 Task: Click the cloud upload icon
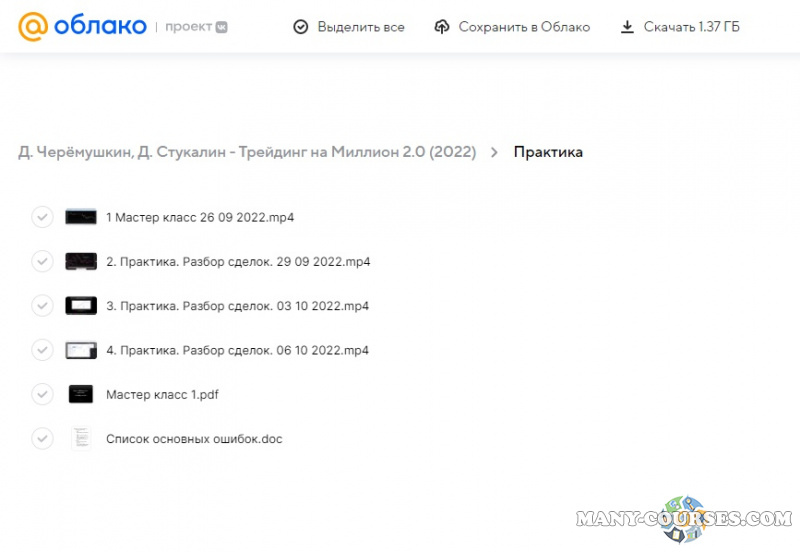click(442, 27)
